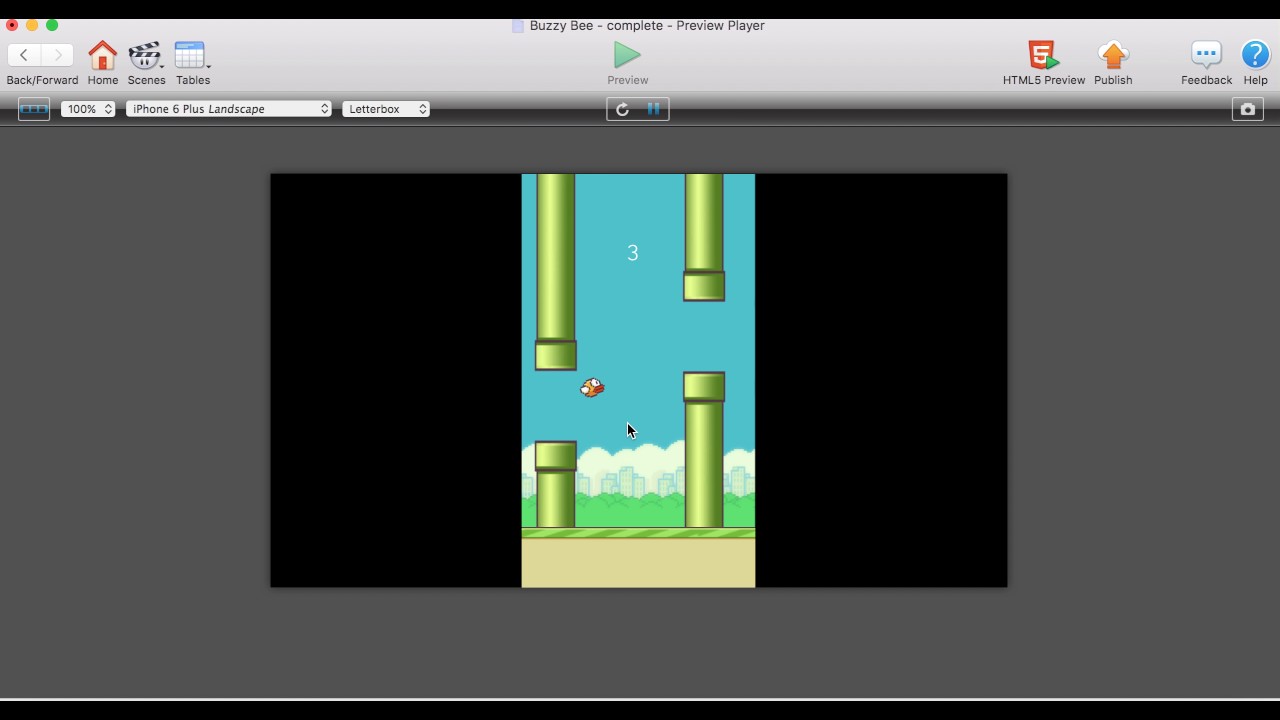Take a screenshot with the camera button
The width and height of the screenshot is (1280, 720).
pyautogui.click(x=1247, y=109)
